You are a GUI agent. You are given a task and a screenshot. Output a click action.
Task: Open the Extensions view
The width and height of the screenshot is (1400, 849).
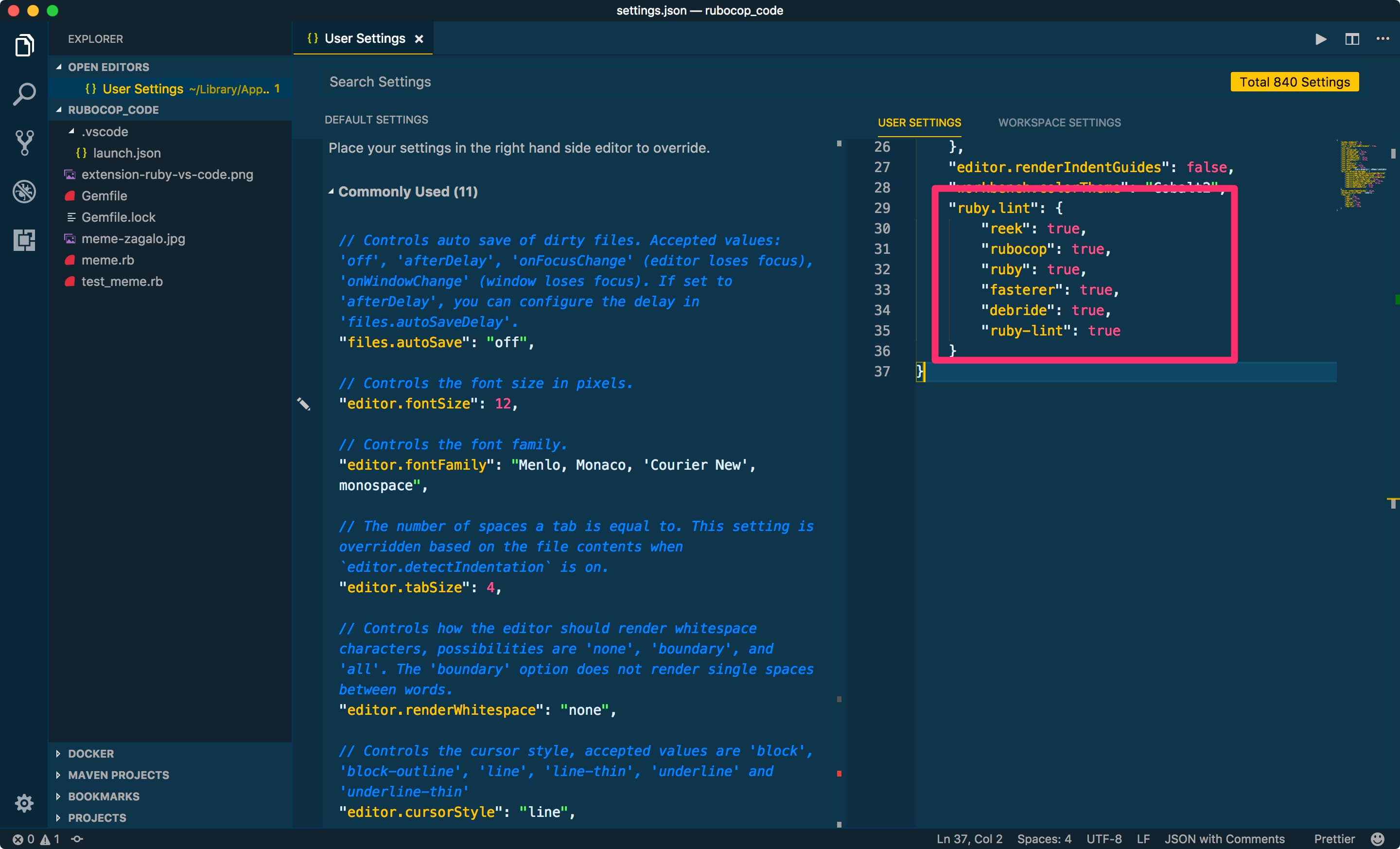[24, 240]
